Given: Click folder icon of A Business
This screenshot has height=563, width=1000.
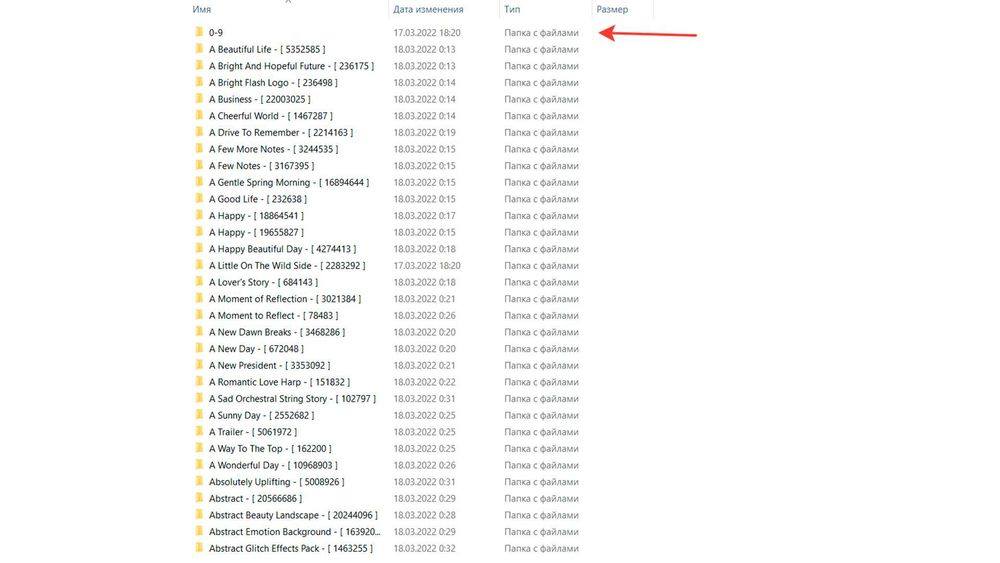Looking at the screenshot, I should point(199,98).
